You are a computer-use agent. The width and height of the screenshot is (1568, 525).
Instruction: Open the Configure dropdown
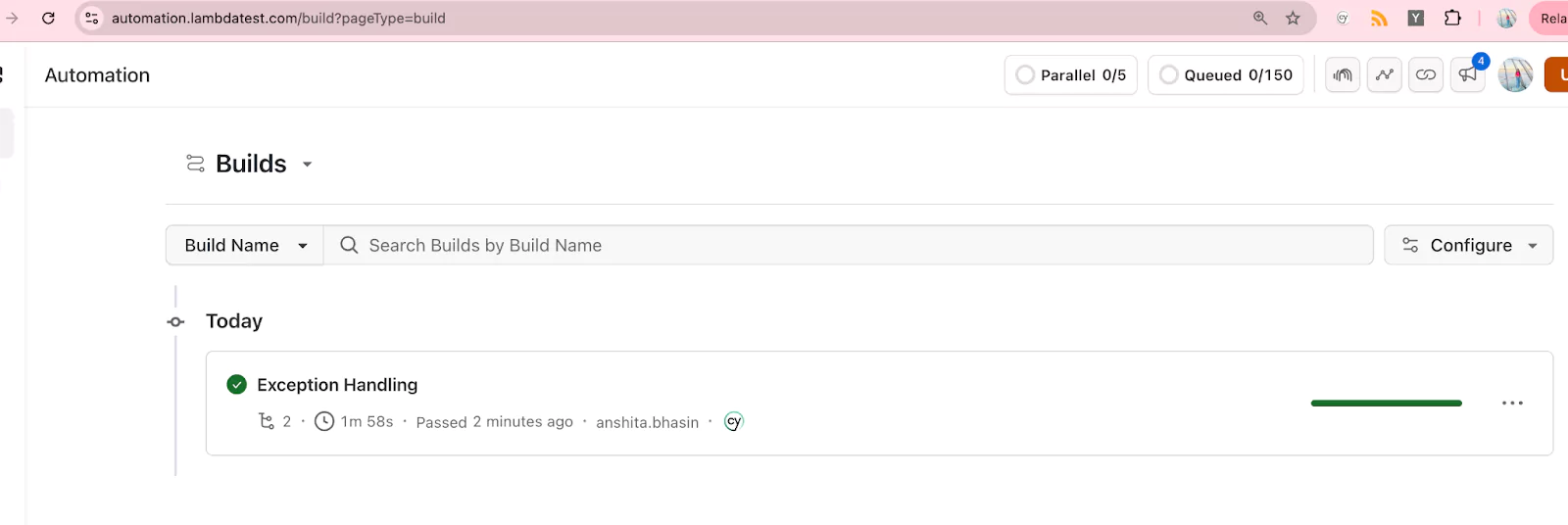[x=1468, y=246]
